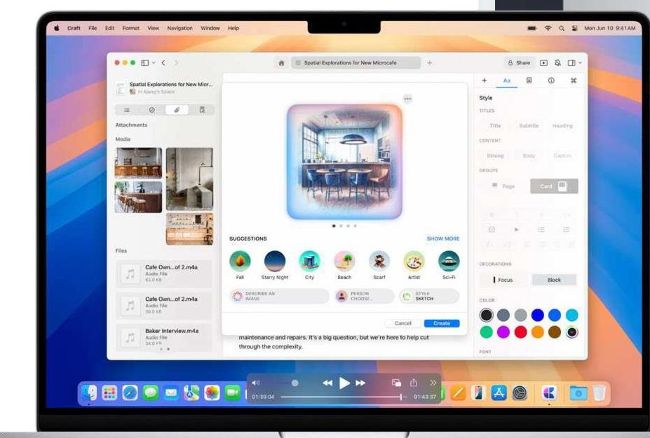
Task: Open the Style Sketch selector
Action: (430, 297)
